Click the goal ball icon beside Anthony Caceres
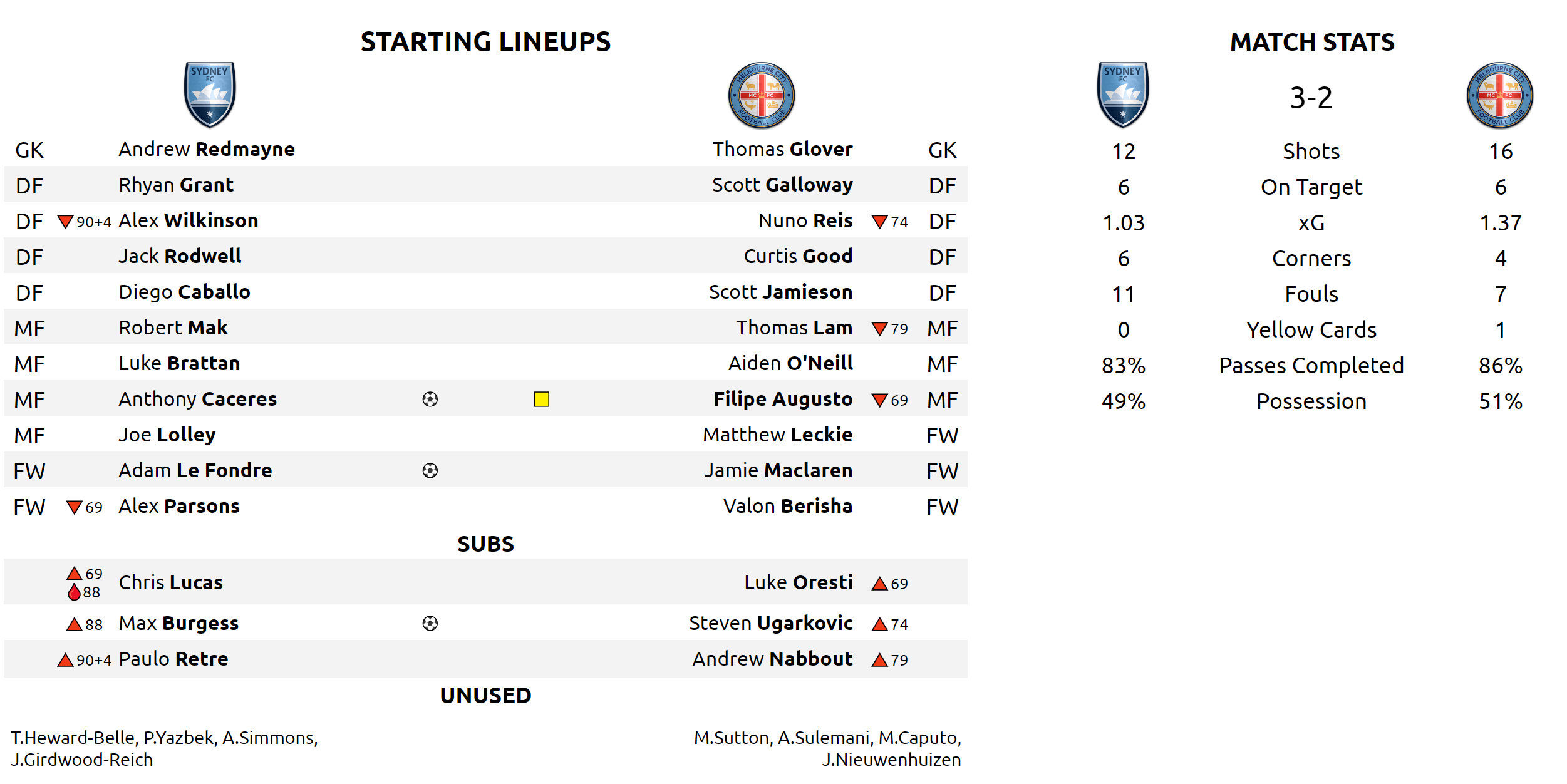The width and height of the screenshot is (1567, 784). [x=430, y=400]
